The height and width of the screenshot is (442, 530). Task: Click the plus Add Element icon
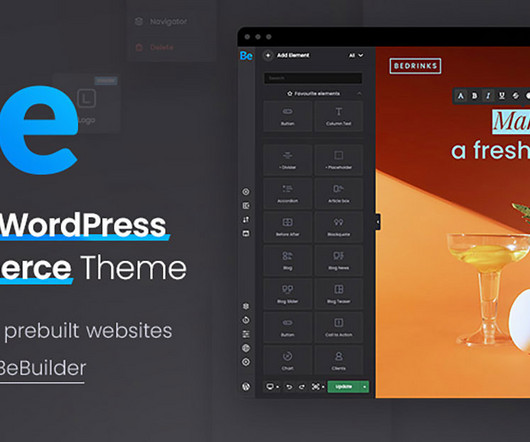point(268,55)
